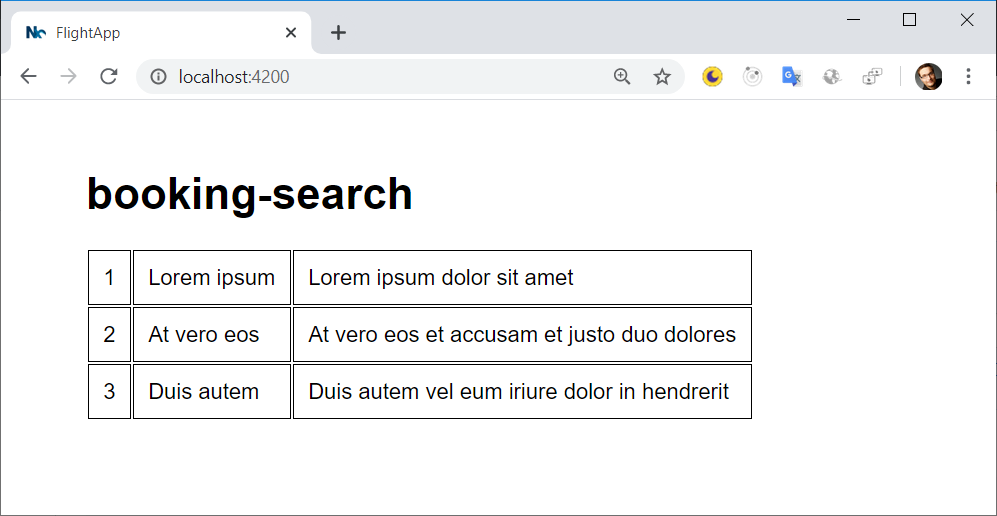Open the Google Translate extension
The width and height of the screenshot is (997, 516).
[x=792, y=77]
